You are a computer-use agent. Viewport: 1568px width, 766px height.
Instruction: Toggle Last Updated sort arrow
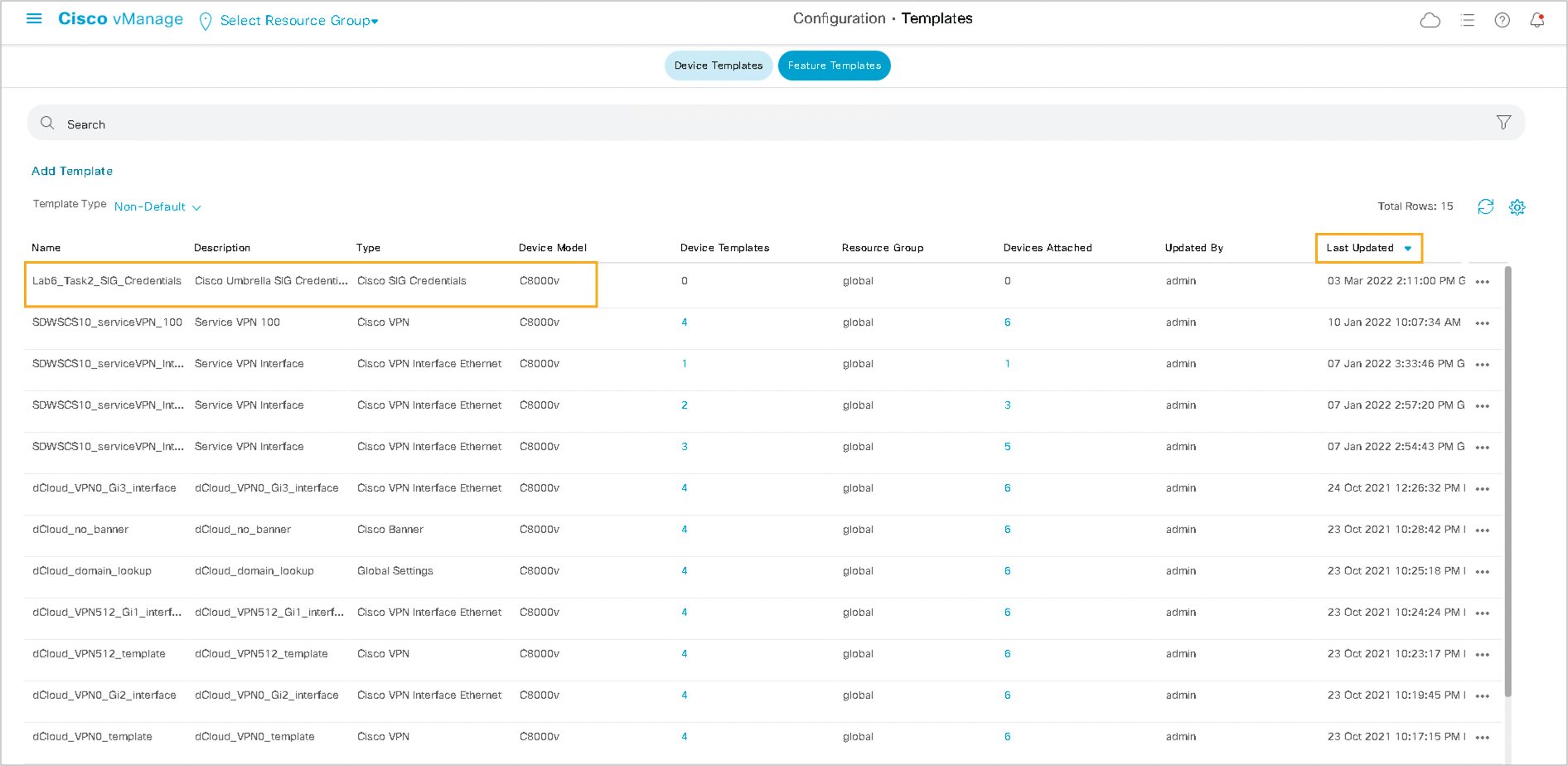tap(1407, 249)
